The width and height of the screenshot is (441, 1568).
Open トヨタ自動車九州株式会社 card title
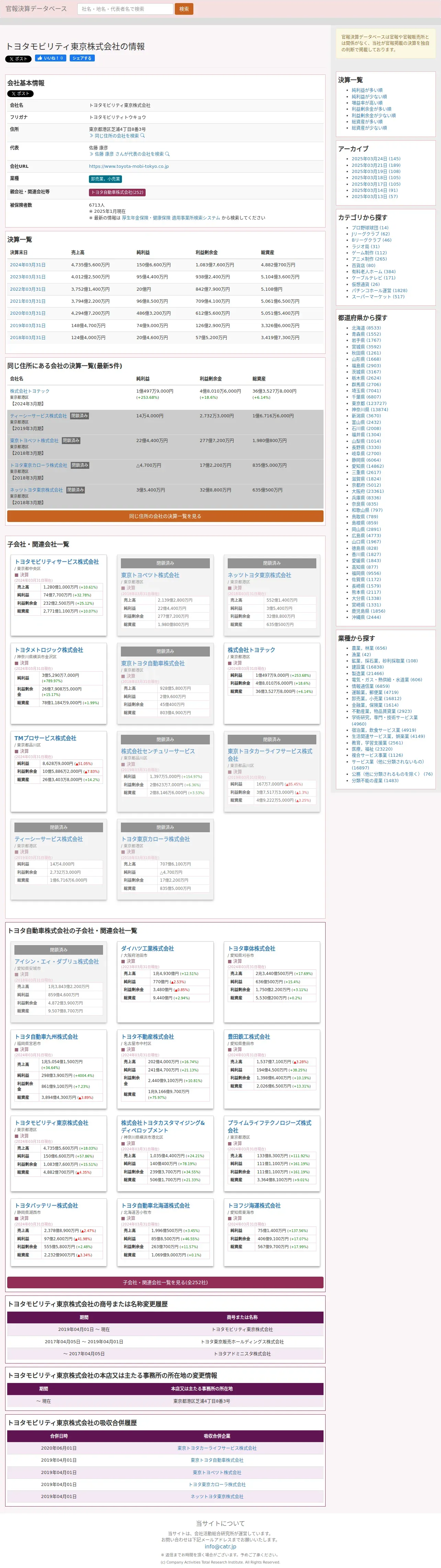pos(46,1037)
